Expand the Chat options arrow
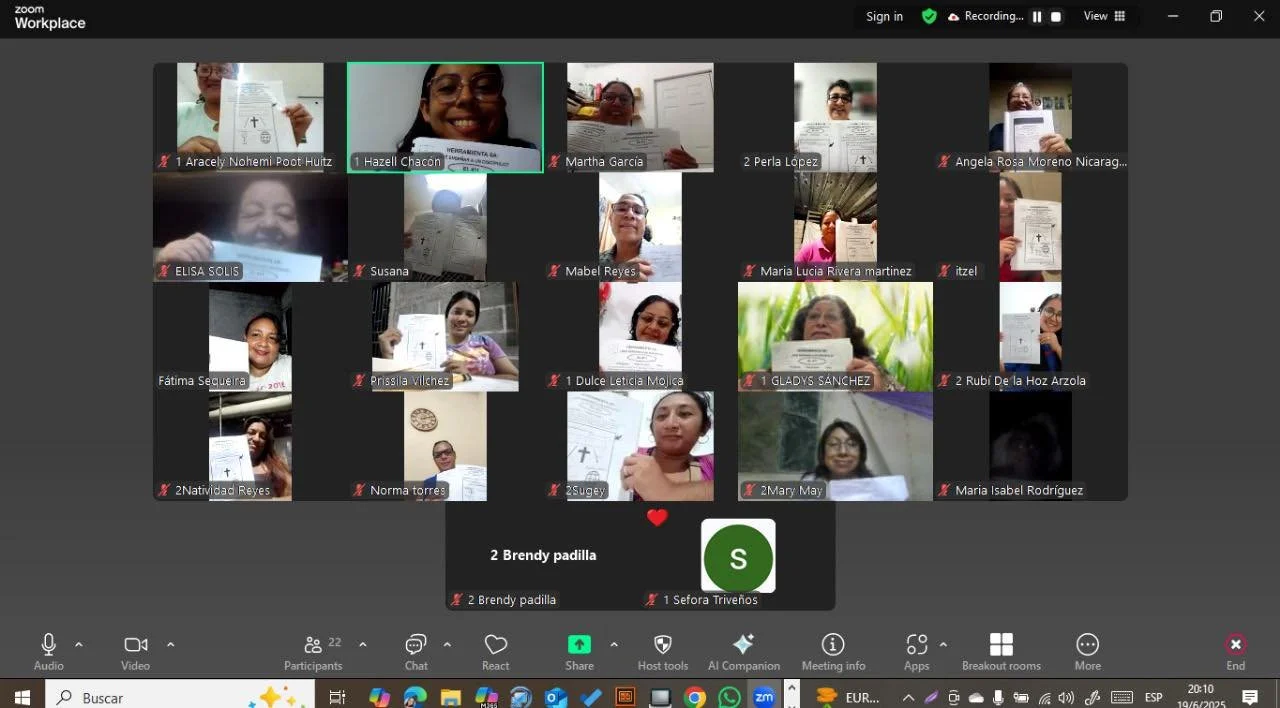Image resolution: width=1280 pixels, height=708 pixels. pos(447,645)
